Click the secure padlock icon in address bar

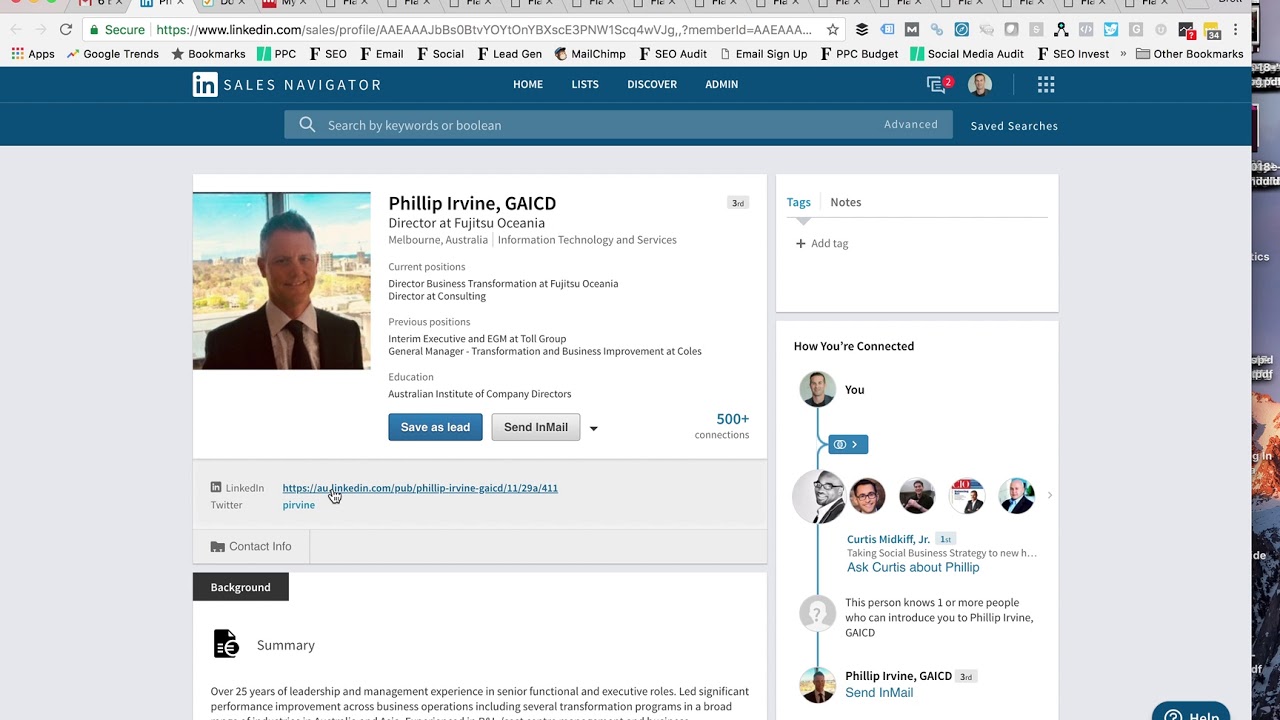(x=94, y=30)
